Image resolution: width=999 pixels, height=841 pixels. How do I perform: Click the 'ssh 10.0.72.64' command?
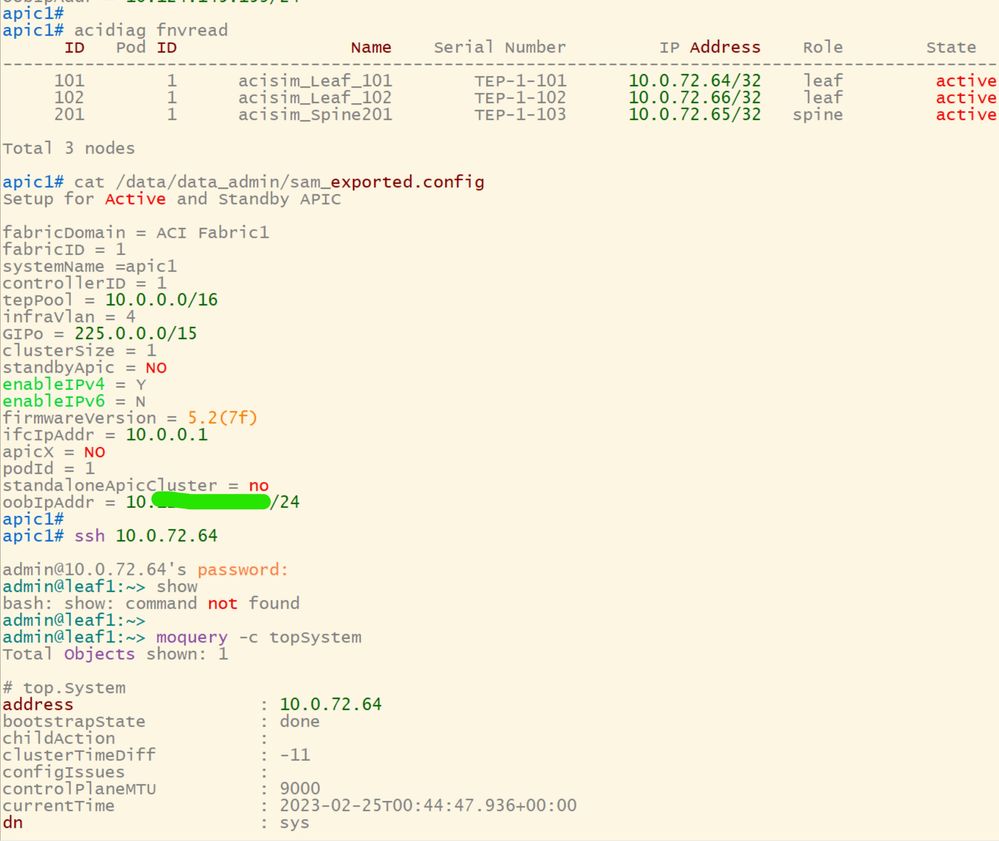click(x=146, y=536)
